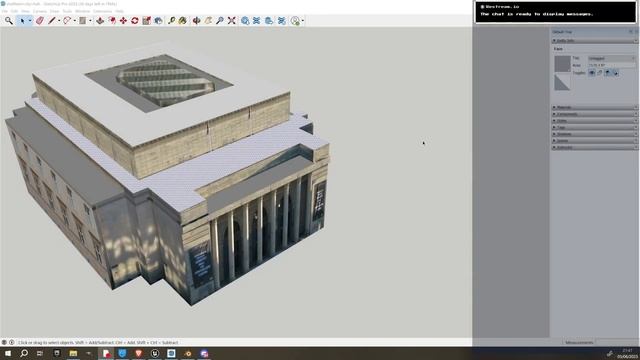The height and width of the screenshot is (360, 640).
Task: Open the Draw menu
Action: [x=54, y=11]
